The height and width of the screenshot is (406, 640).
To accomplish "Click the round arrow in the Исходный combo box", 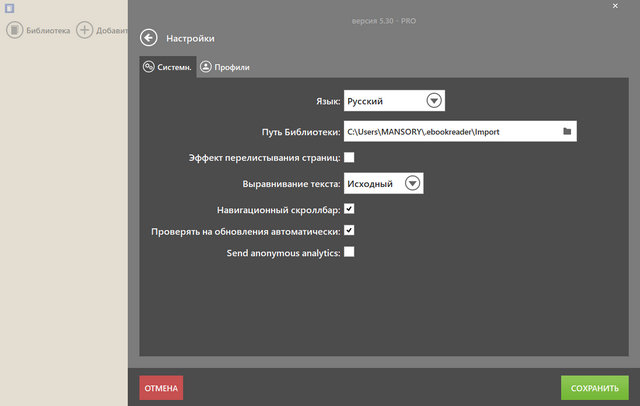I will pyautogui.click(x=412, y=183).
